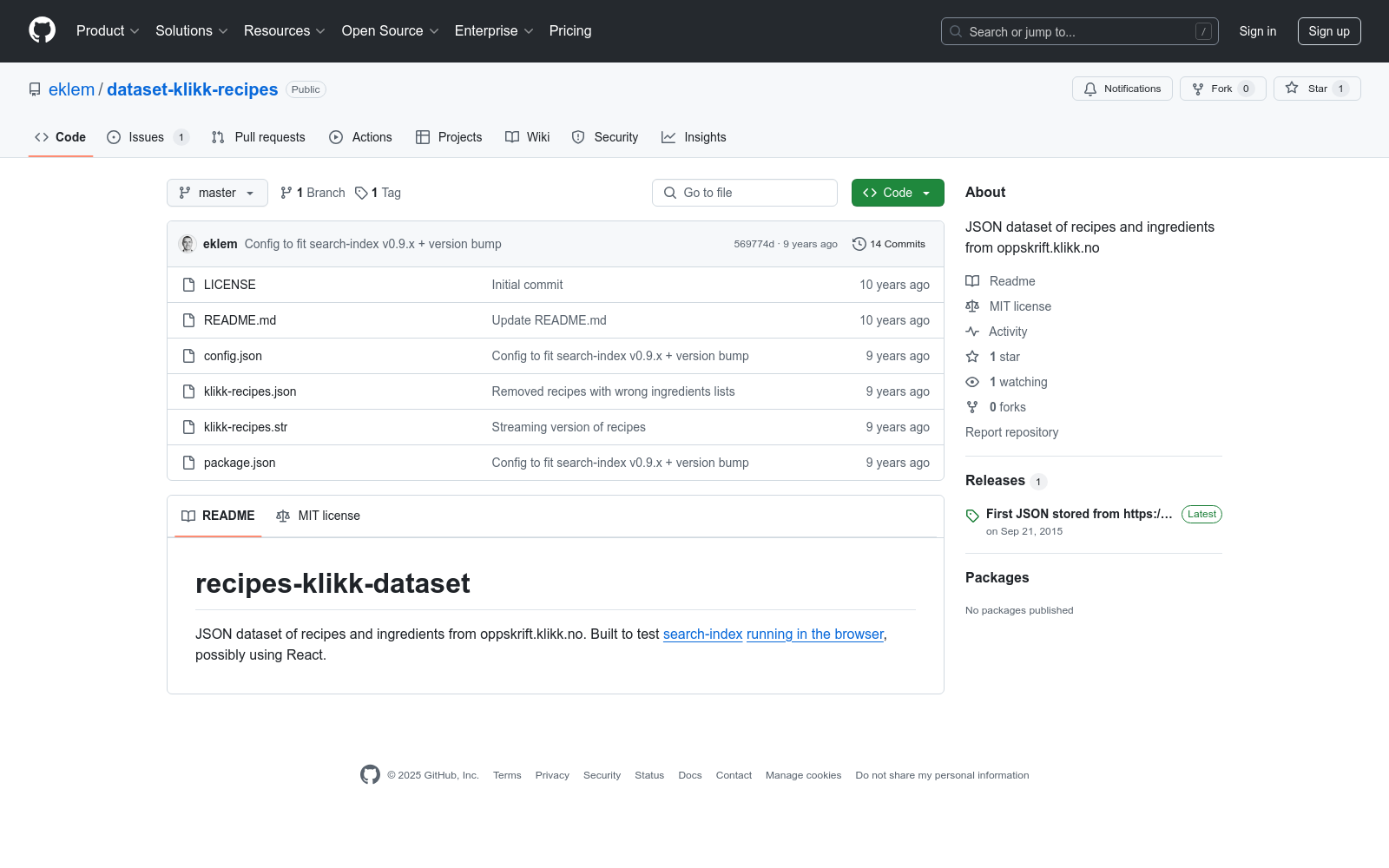The width and height of the screenshot is (1389, 868).
Task: Open the green Code dropdown
Action: [898, 193]
